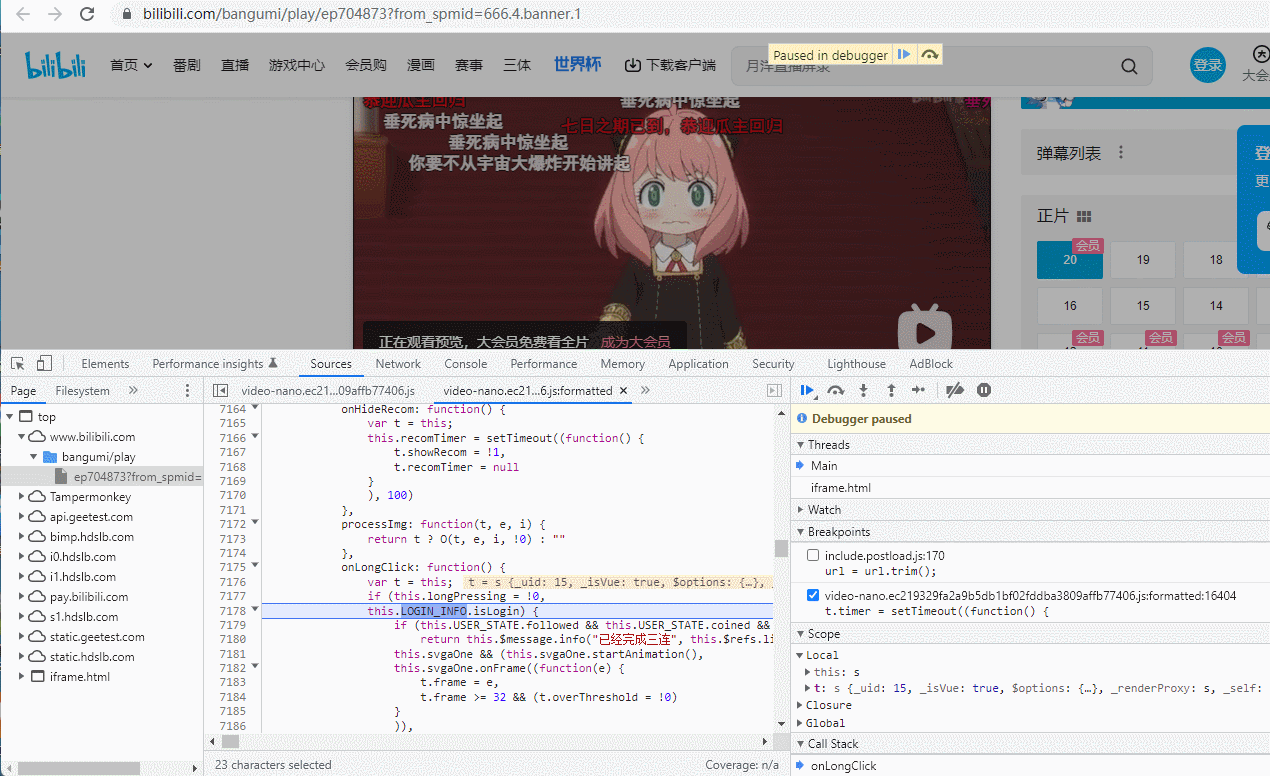Screen dimensions: 1270x776
Task: Deactivate breakpoints icon
Action: point(955,390)
